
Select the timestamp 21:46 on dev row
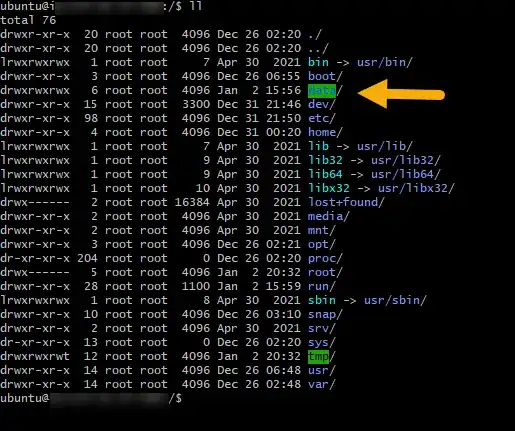[283, 104]
